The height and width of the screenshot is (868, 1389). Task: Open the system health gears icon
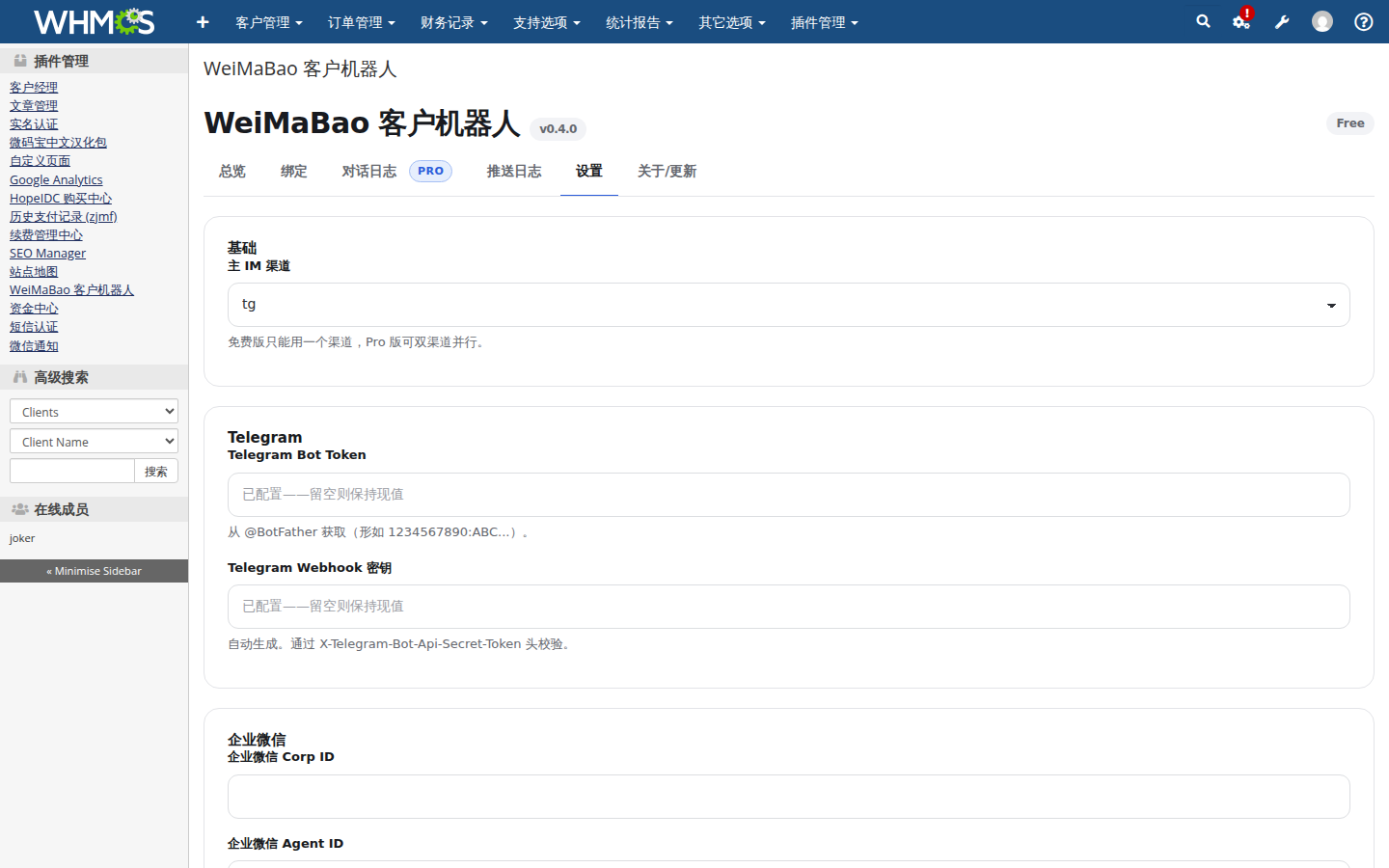pos(1241,21)
